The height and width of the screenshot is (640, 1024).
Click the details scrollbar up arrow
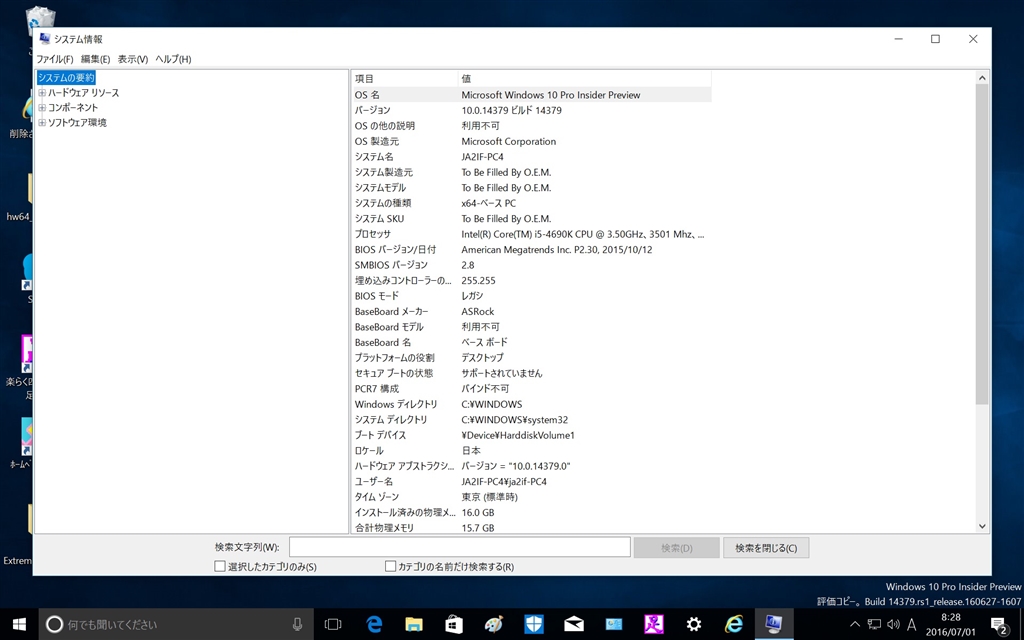tap(982, 78)
